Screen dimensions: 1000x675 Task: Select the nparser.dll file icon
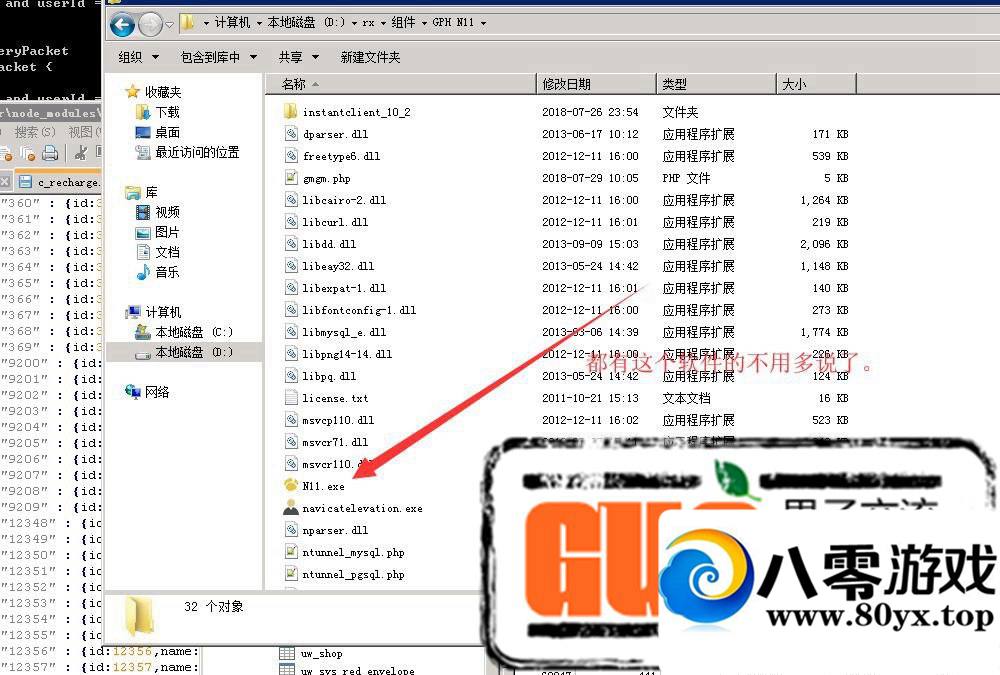[291, 530]
